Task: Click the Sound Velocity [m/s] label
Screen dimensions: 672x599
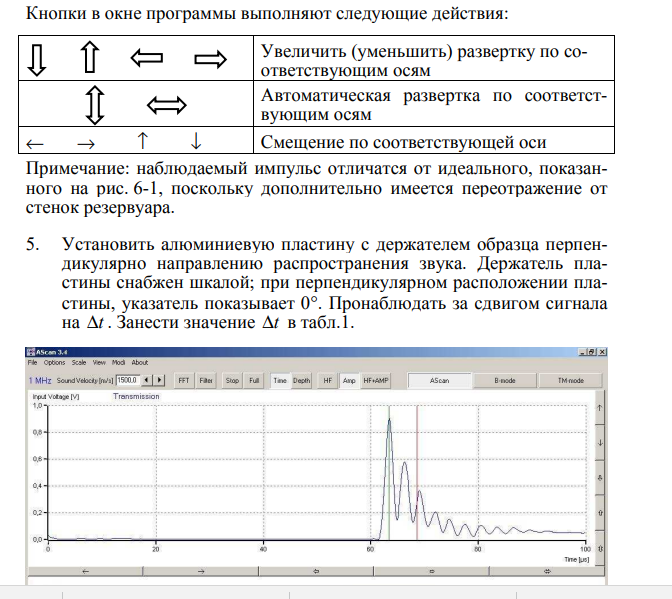Action: coord(85,380)
